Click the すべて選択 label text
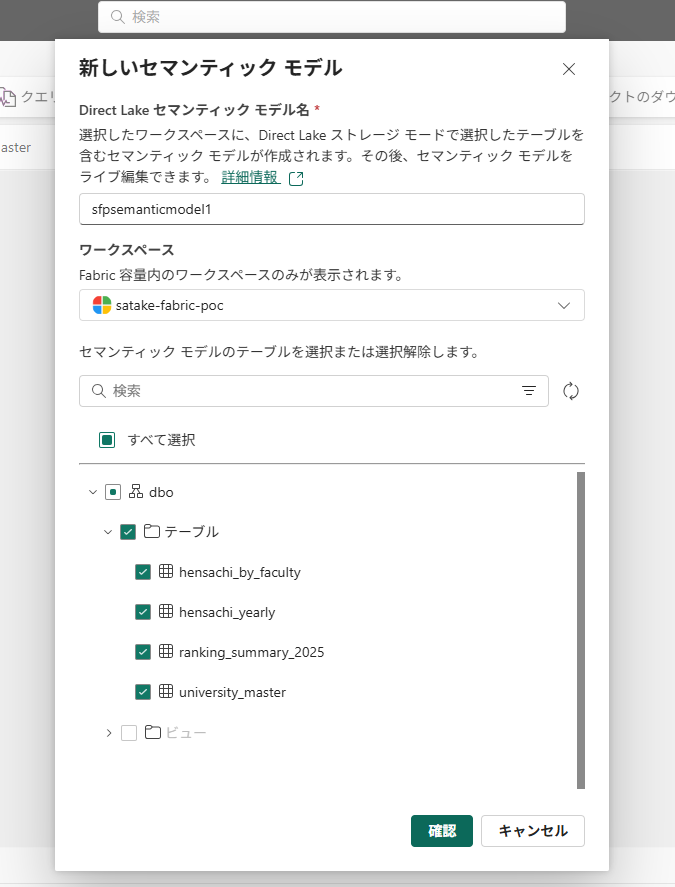This screenshot has width=675, height=887. pyautogui.click(x=161, y=440)
